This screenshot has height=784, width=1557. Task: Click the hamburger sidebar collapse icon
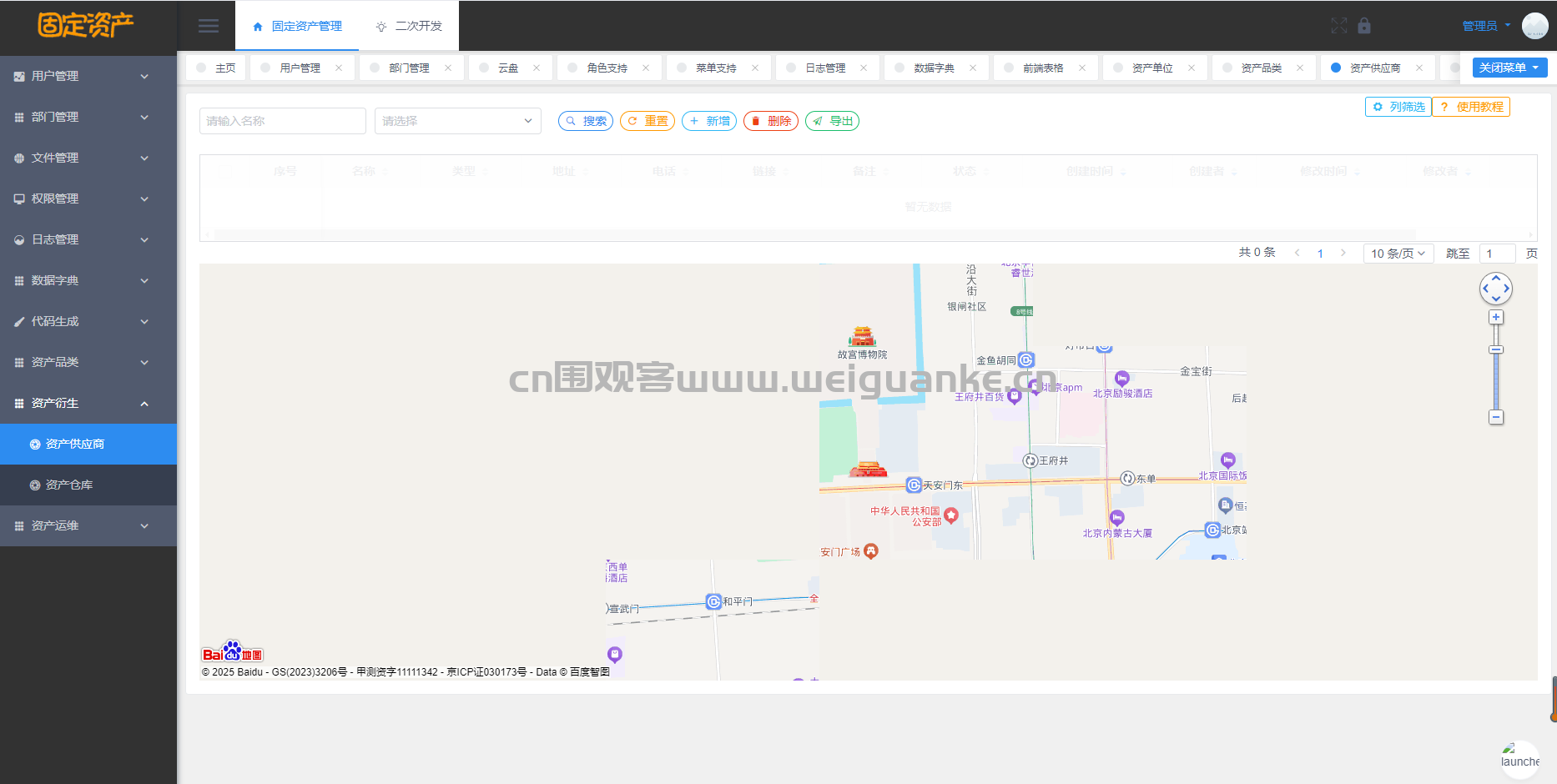pos(209,26)
